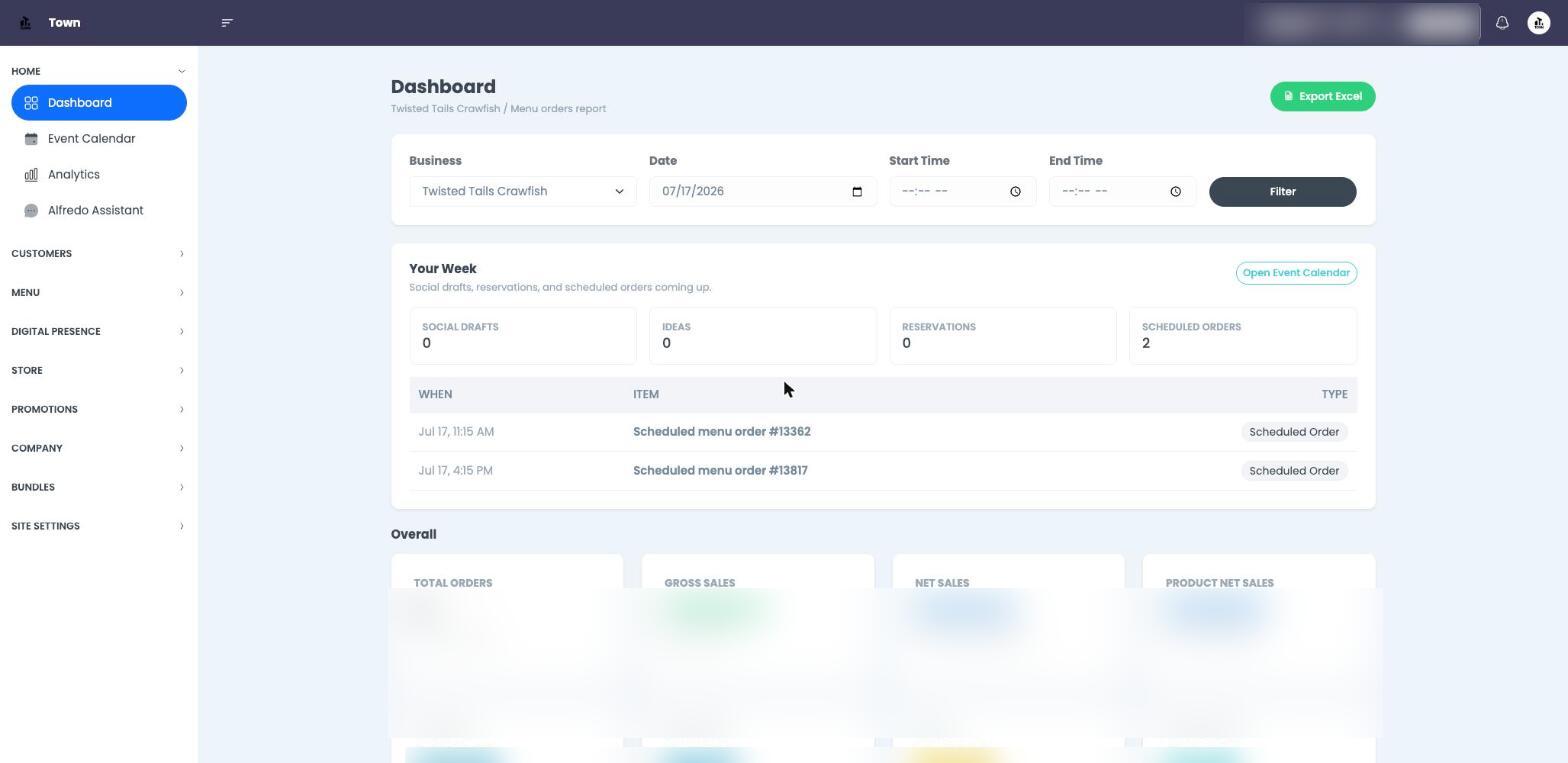
Task: Toggle the sidebar collapse menu icon
Action: (227, 22)
